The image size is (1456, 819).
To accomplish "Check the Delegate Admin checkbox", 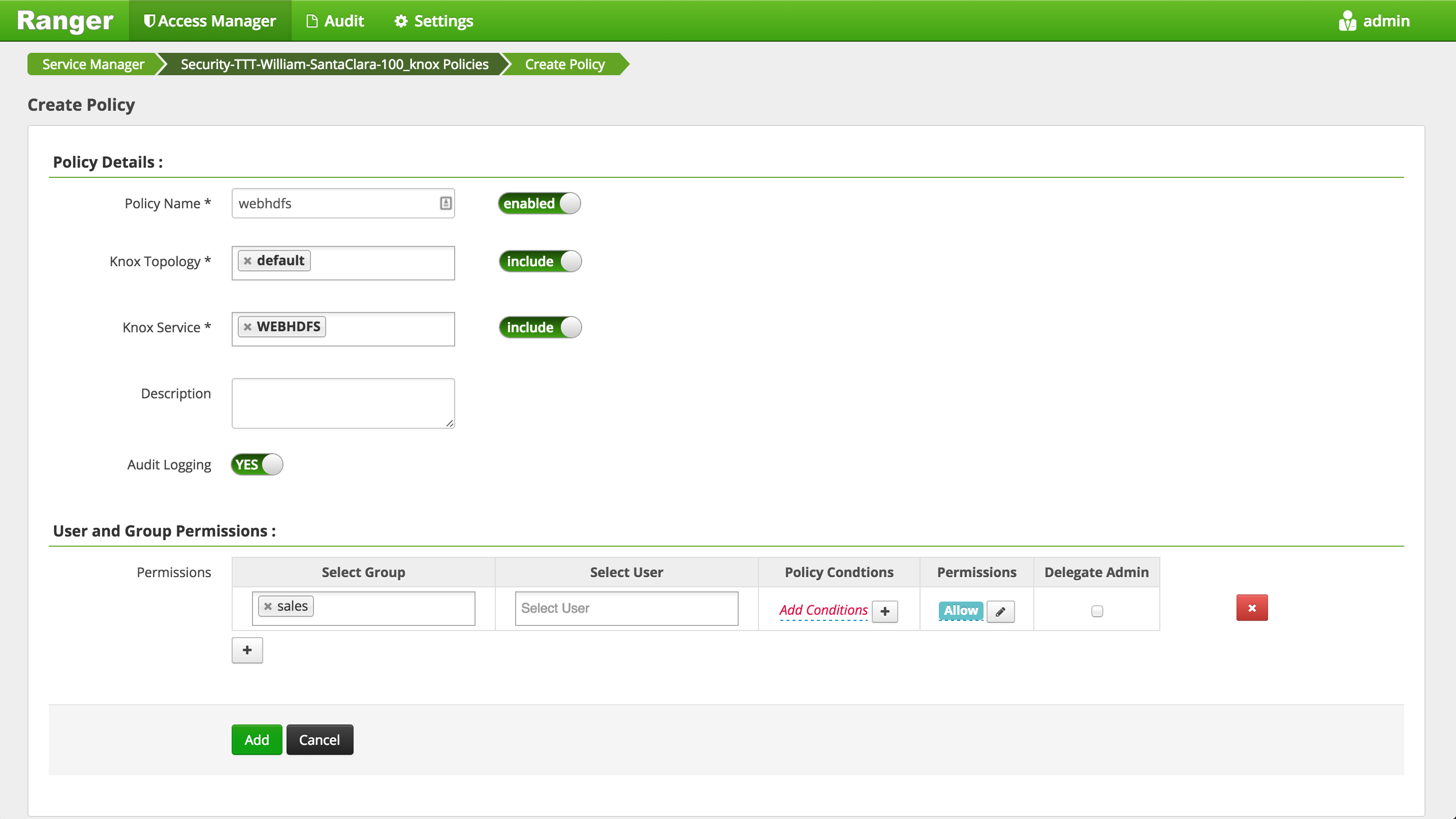I will click(1096, 611).
